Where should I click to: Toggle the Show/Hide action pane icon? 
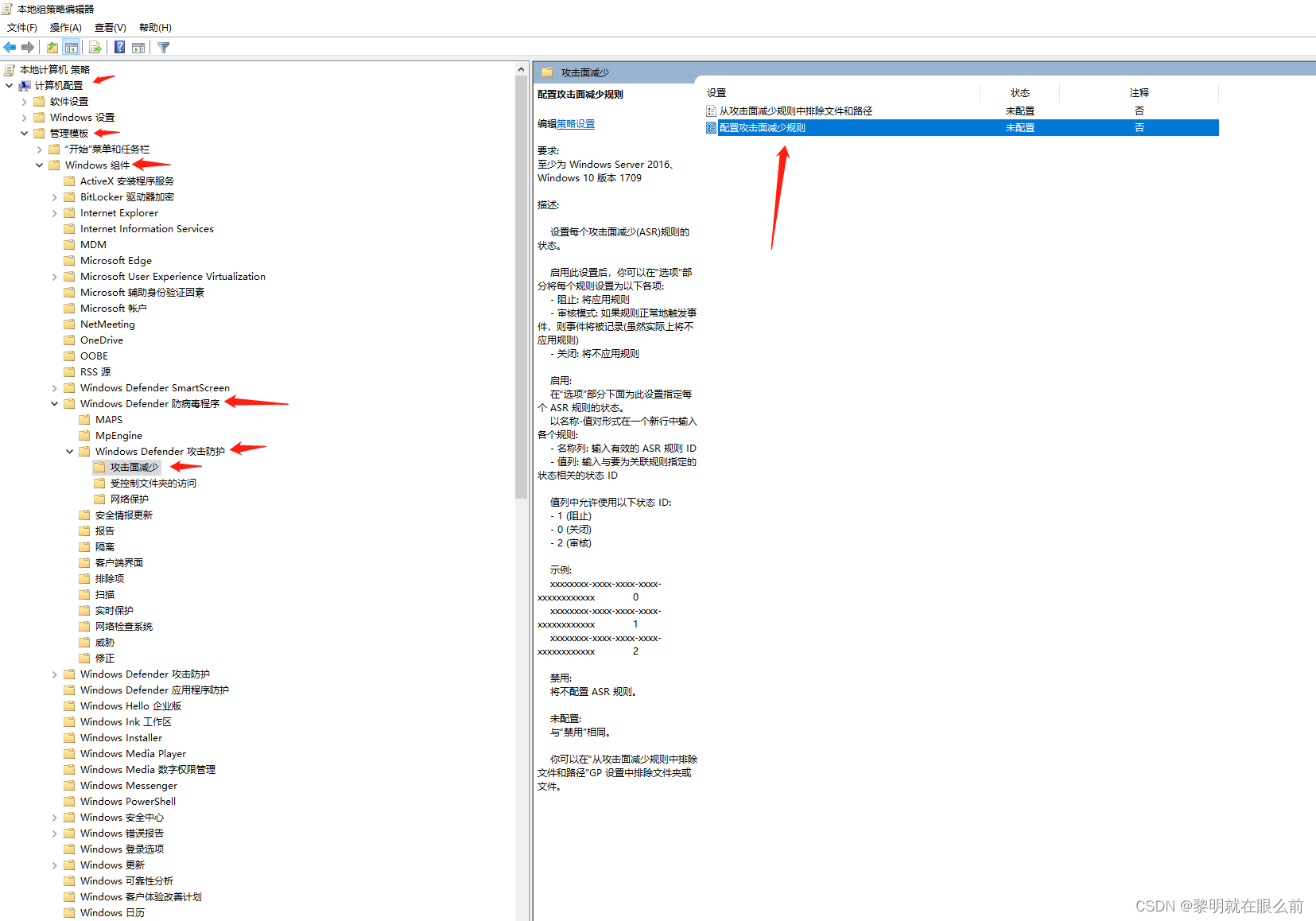(138, 48)
